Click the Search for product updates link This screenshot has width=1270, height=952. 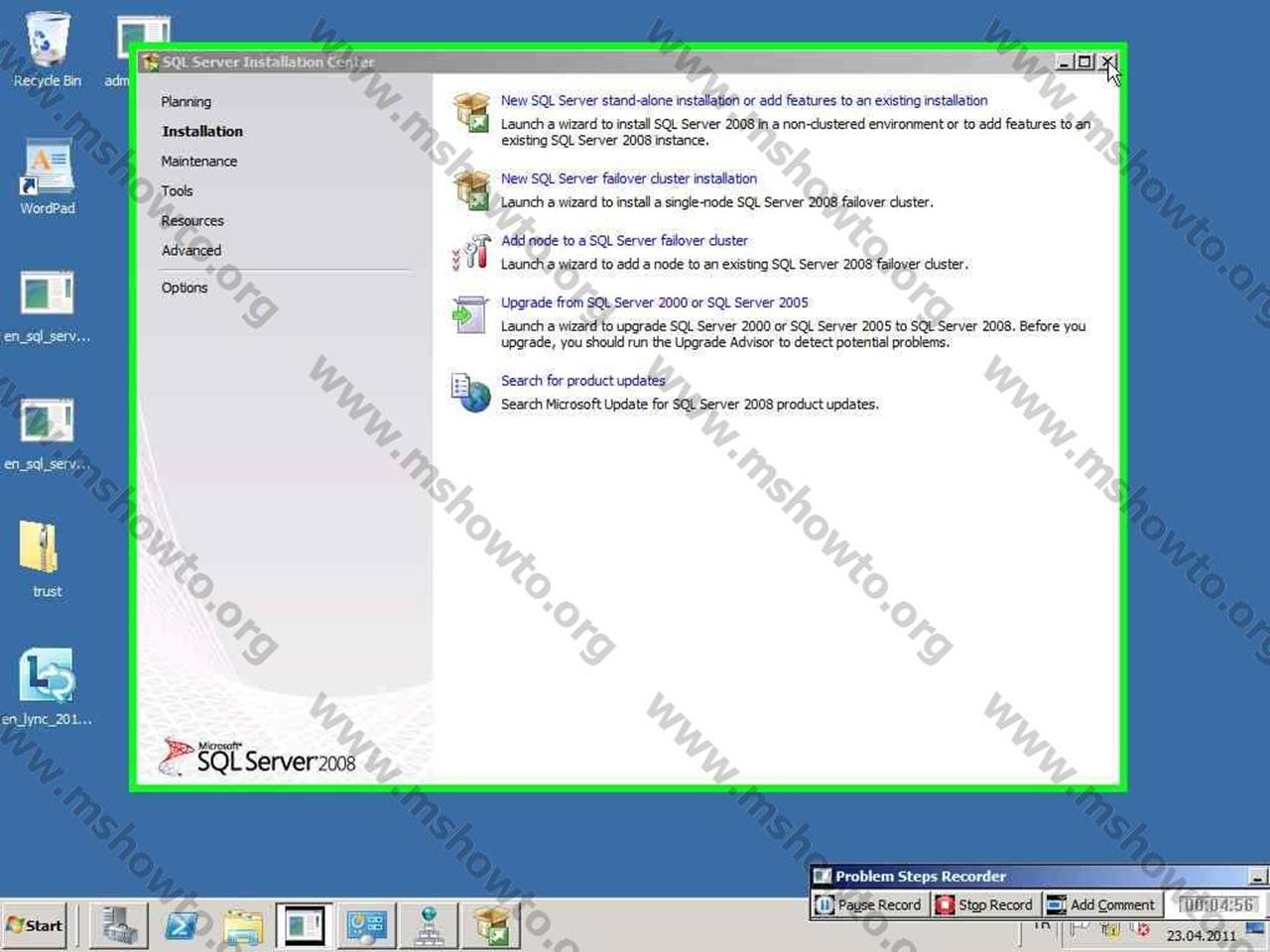[x=582, y=381]
